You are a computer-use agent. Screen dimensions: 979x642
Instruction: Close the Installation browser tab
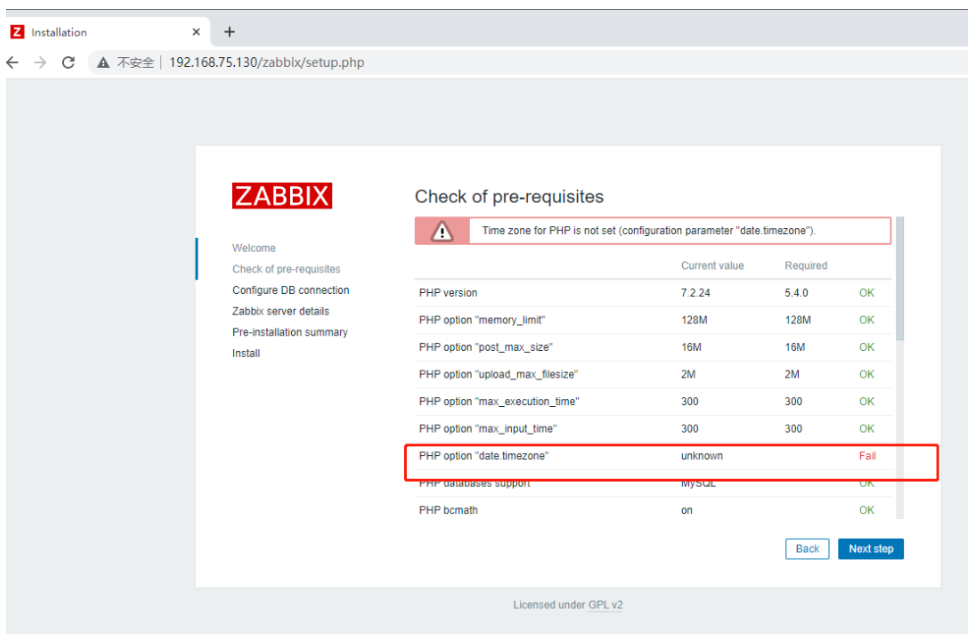click(x=196, y=32)
